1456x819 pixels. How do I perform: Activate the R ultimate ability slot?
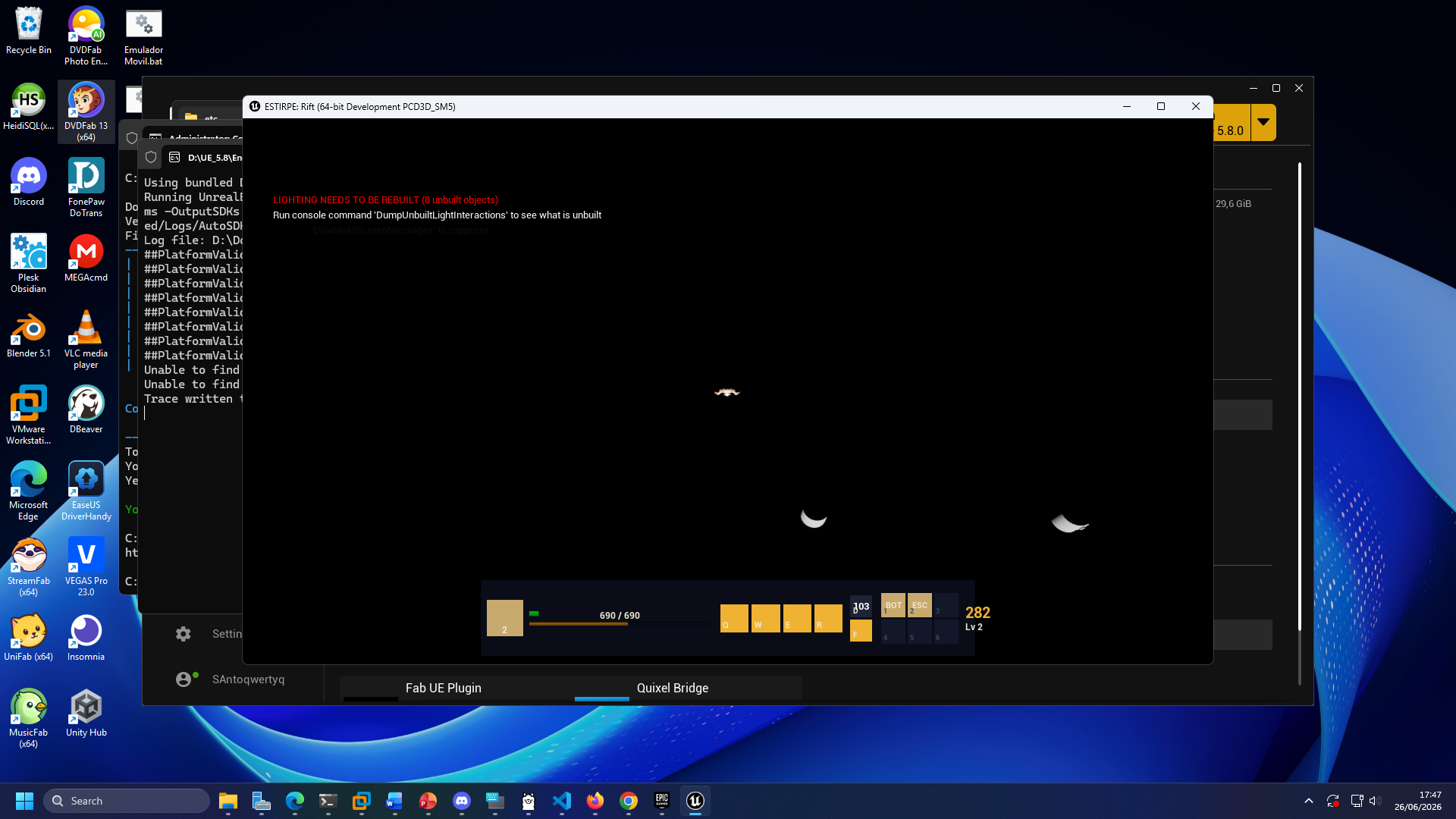point(828,618)
